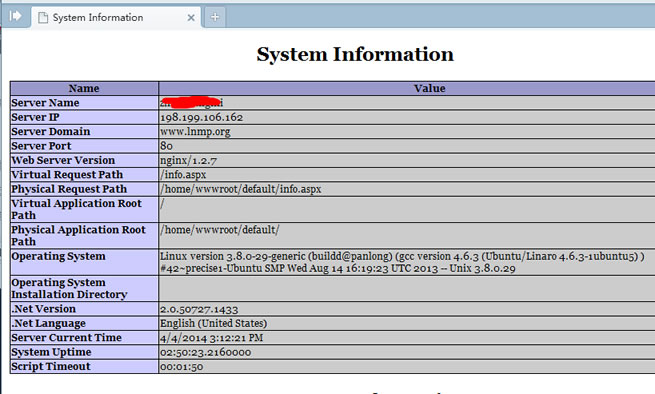
Task: Click the English (United States) language value
Action: [x=213, y=323]
